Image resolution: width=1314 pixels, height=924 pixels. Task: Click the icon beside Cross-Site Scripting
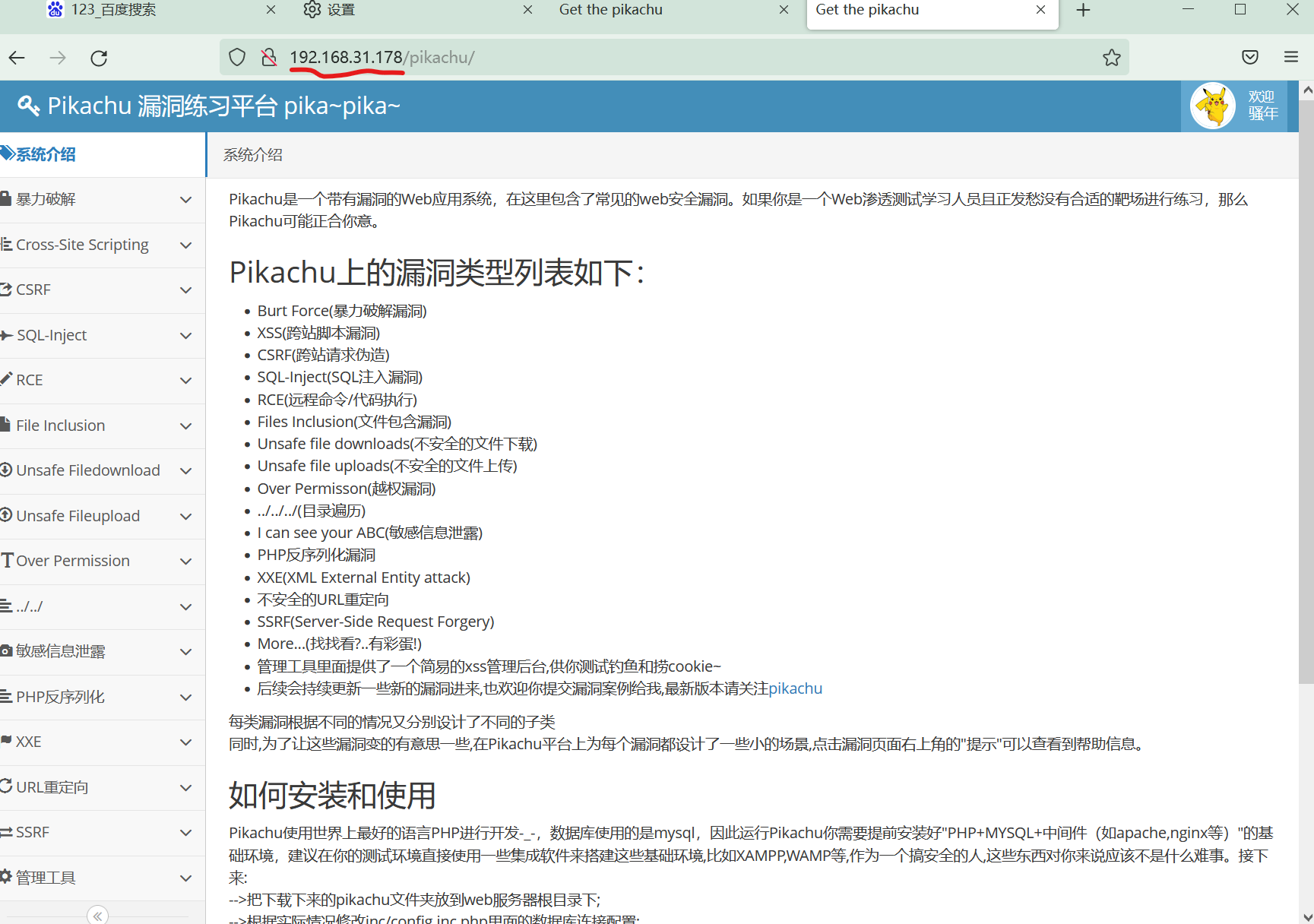click(x=6, y=245)
